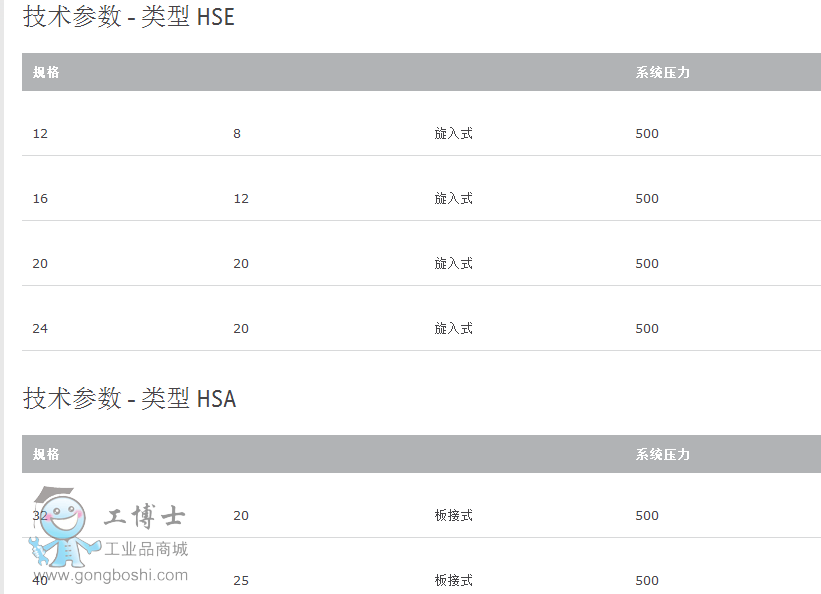The height and width of the screenshot is (594, 821).
Task: Select the 板接式 cell in first HSA row
Action: (453, 516)
